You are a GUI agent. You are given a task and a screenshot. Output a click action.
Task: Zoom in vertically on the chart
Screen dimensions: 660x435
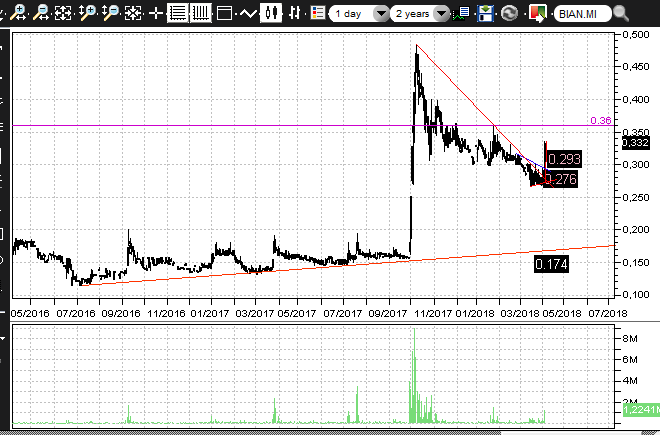pos(87,13)
